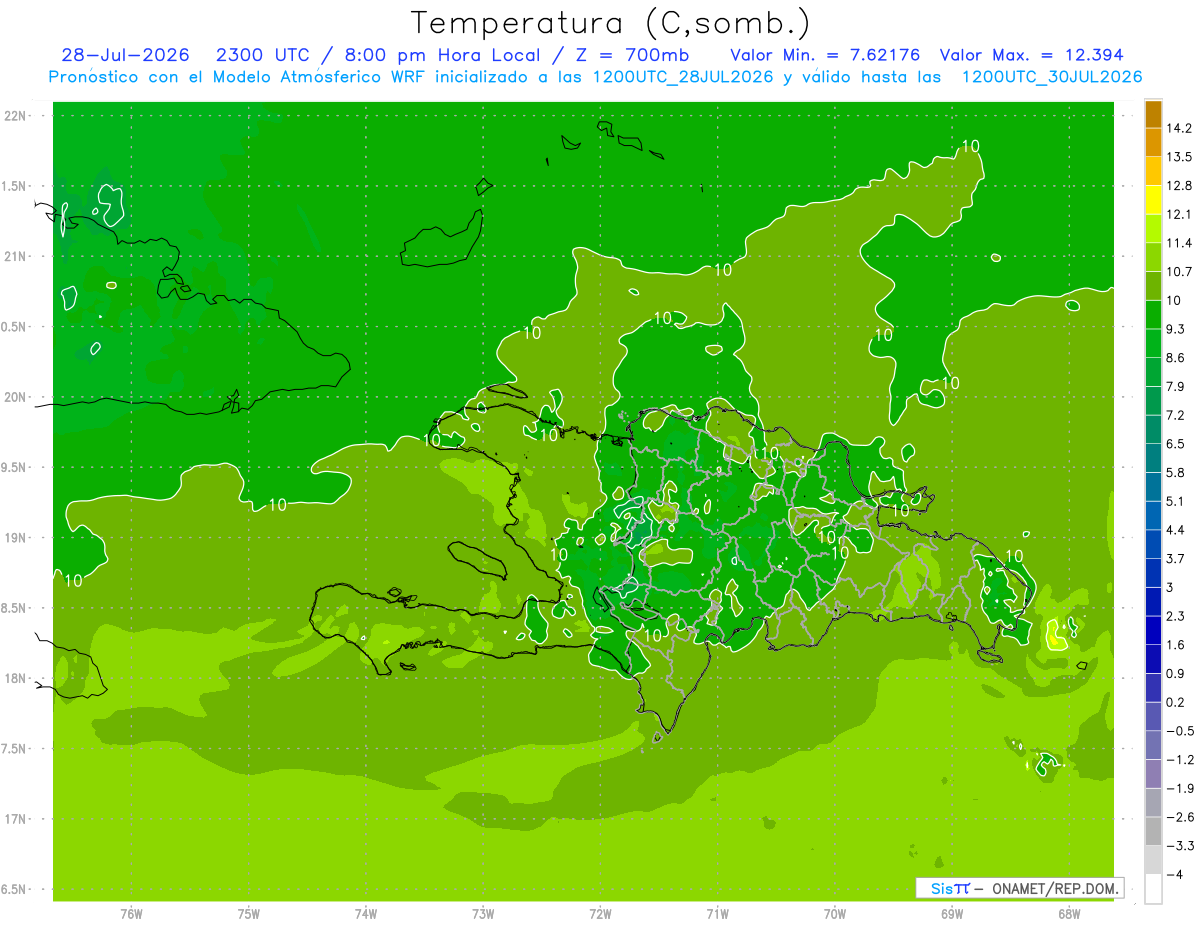This screenshot has height=927, width=1200.
Task: Click the '71W' longitude label
Action: [x=717, y=914]
